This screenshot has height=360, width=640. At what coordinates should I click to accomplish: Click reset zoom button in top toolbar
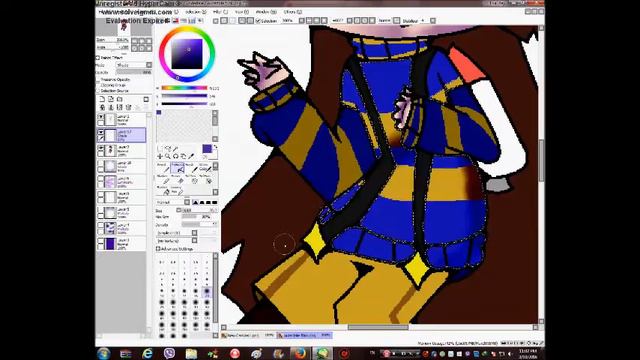coord(324,20)
